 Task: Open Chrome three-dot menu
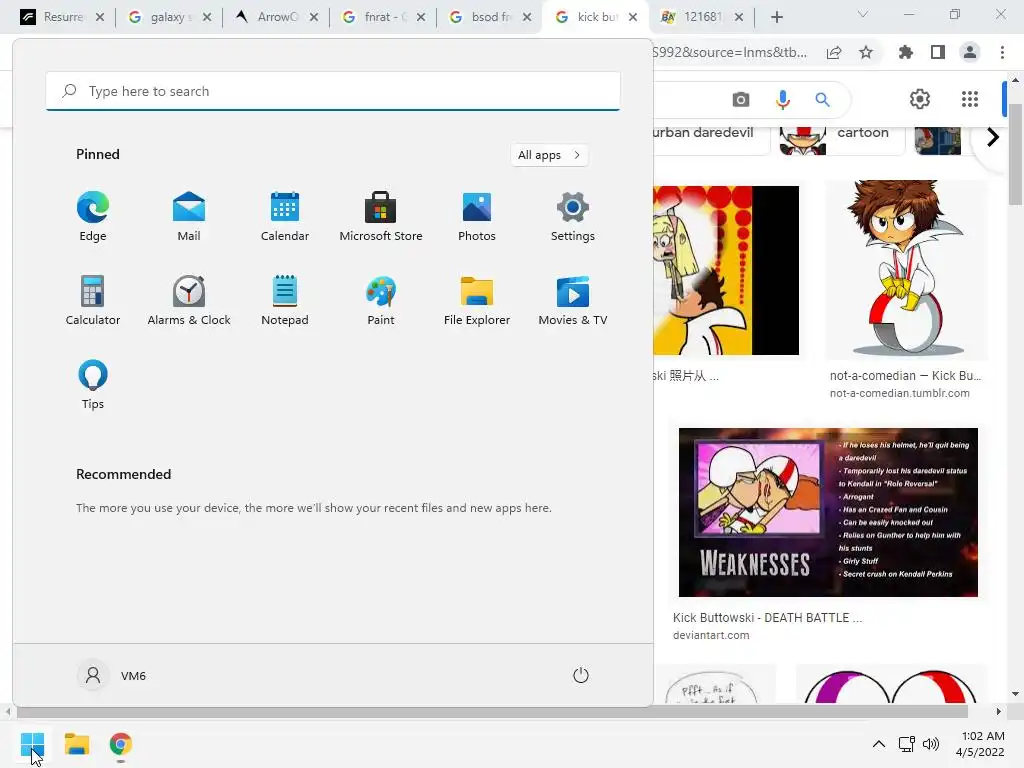coord(1002,53)
